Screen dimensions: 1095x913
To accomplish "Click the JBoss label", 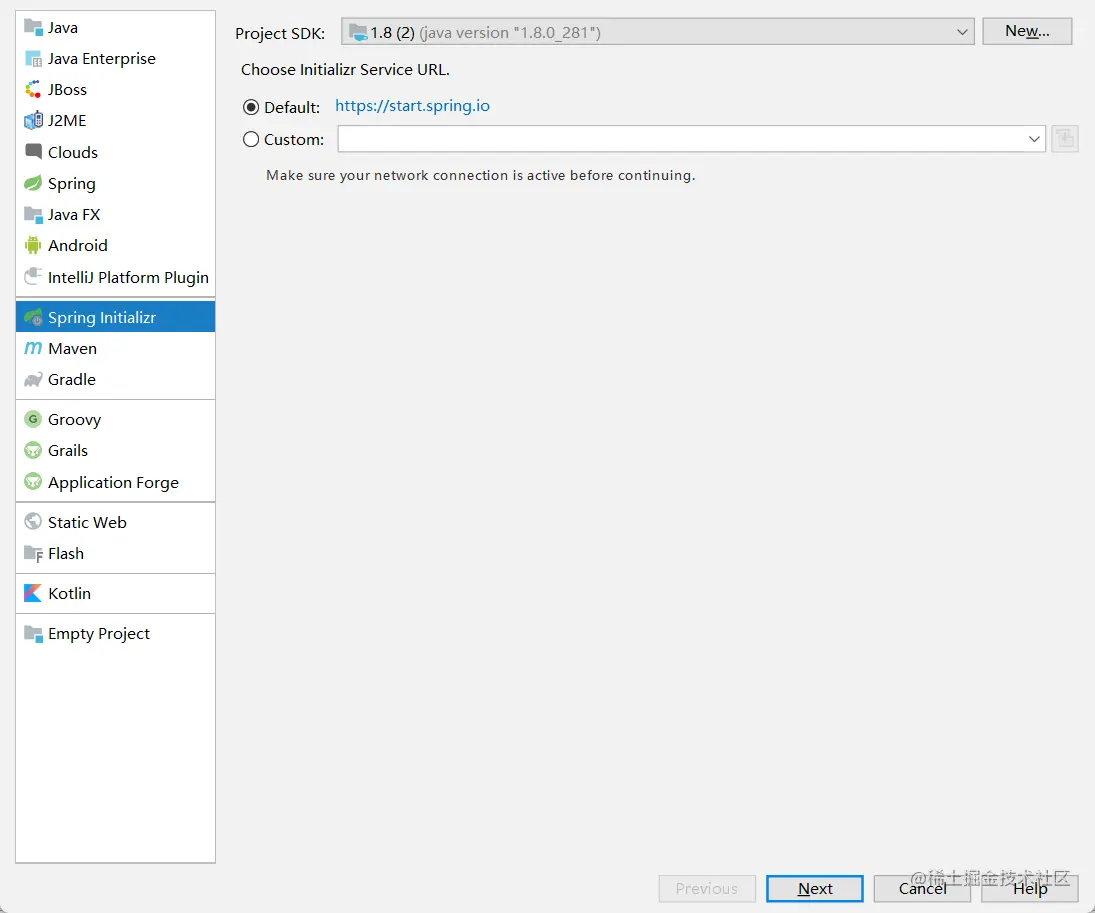I will pos(67,89).
